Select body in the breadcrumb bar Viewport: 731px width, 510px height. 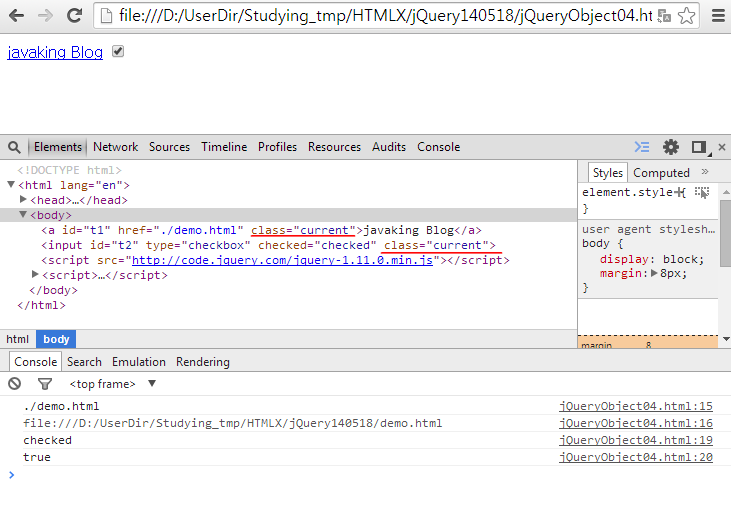(56, 339)
